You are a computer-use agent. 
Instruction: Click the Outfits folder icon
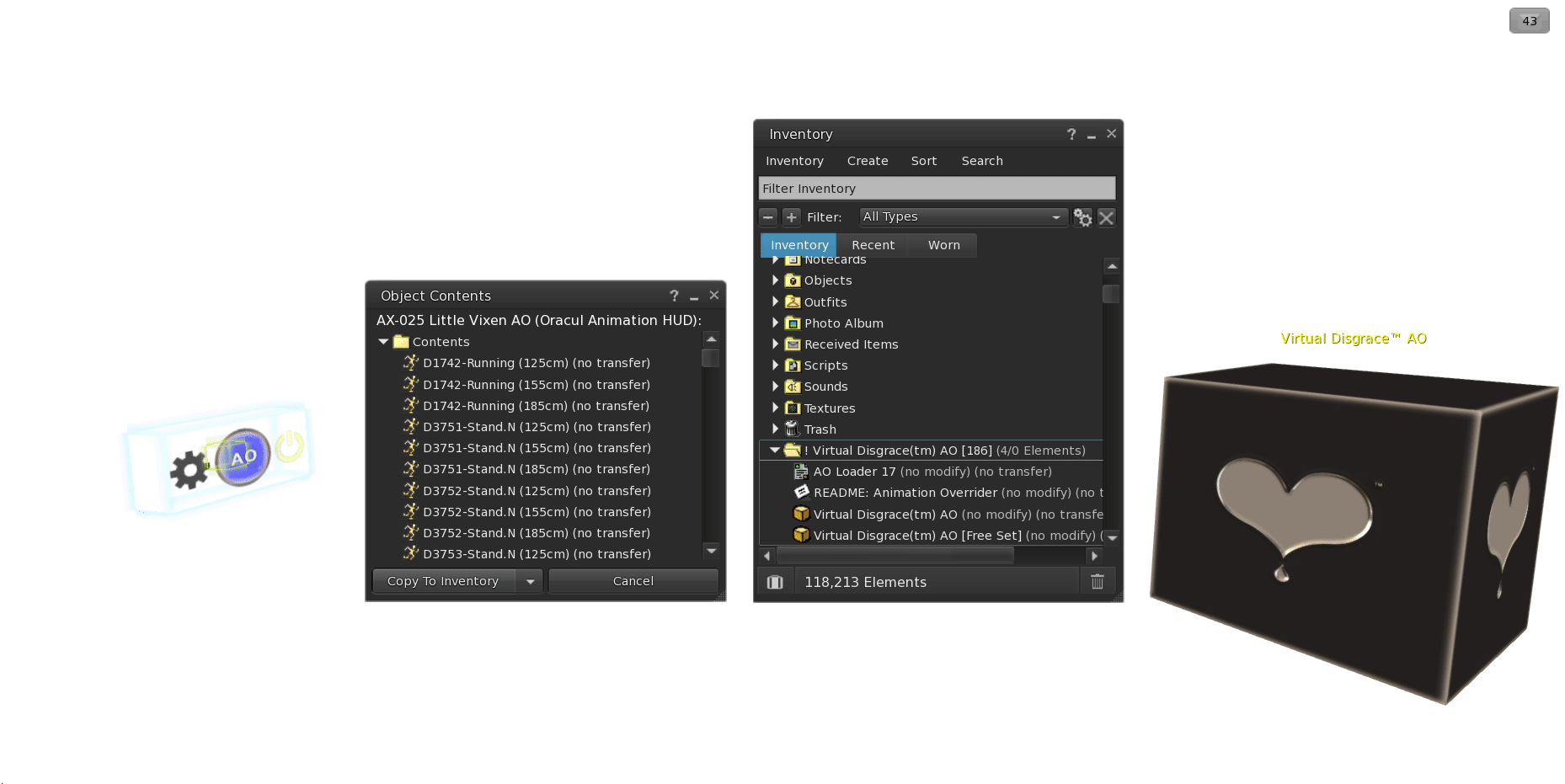793,301
